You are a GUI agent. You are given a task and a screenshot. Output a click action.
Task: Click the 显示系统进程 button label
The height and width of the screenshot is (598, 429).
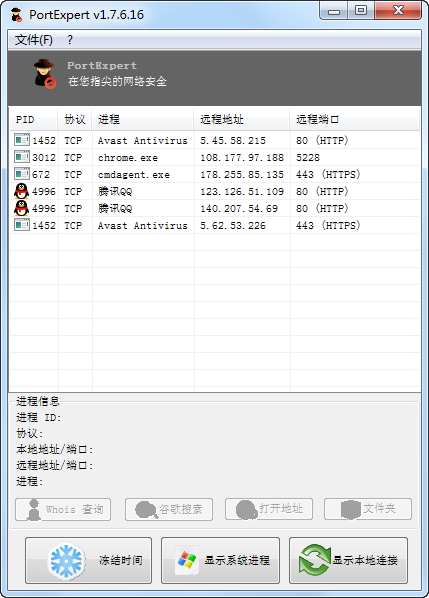pos(237,560)
